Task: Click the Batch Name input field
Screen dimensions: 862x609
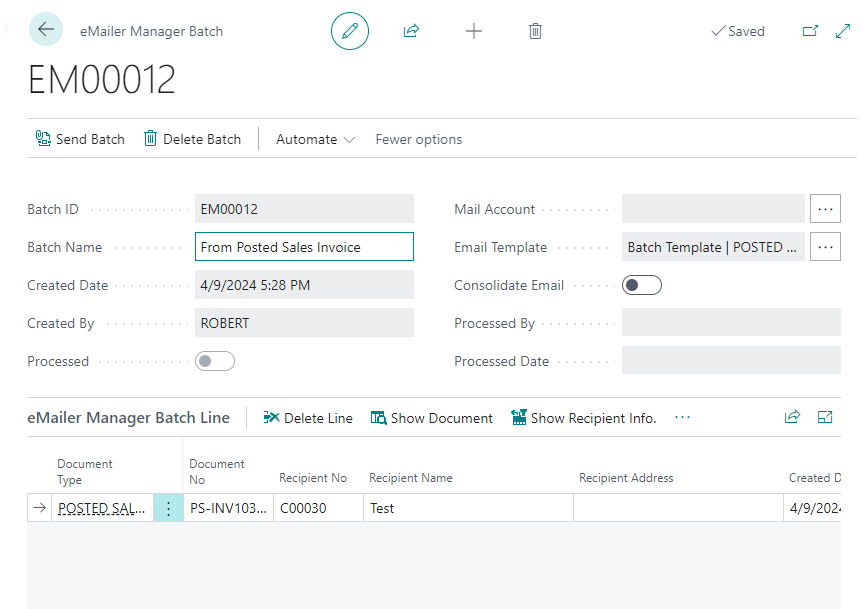Action: pos(304,247)
